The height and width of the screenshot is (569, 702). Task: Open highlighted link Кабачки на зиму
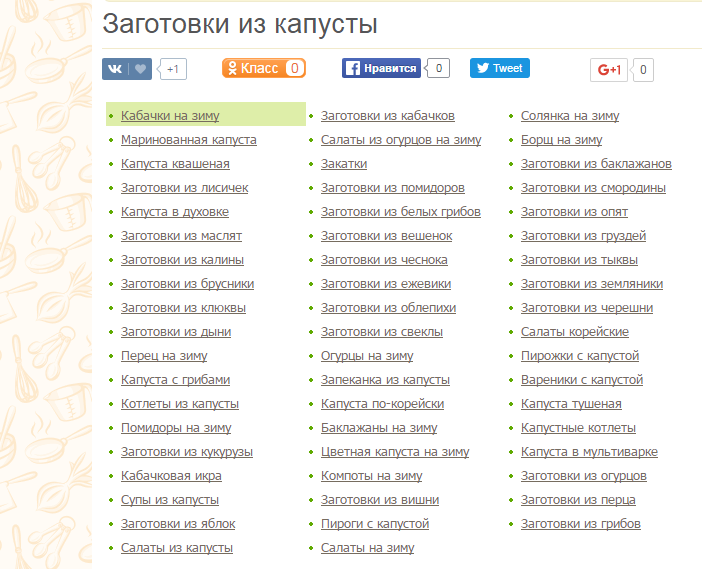pyautogui.click(x=170, y=116)
